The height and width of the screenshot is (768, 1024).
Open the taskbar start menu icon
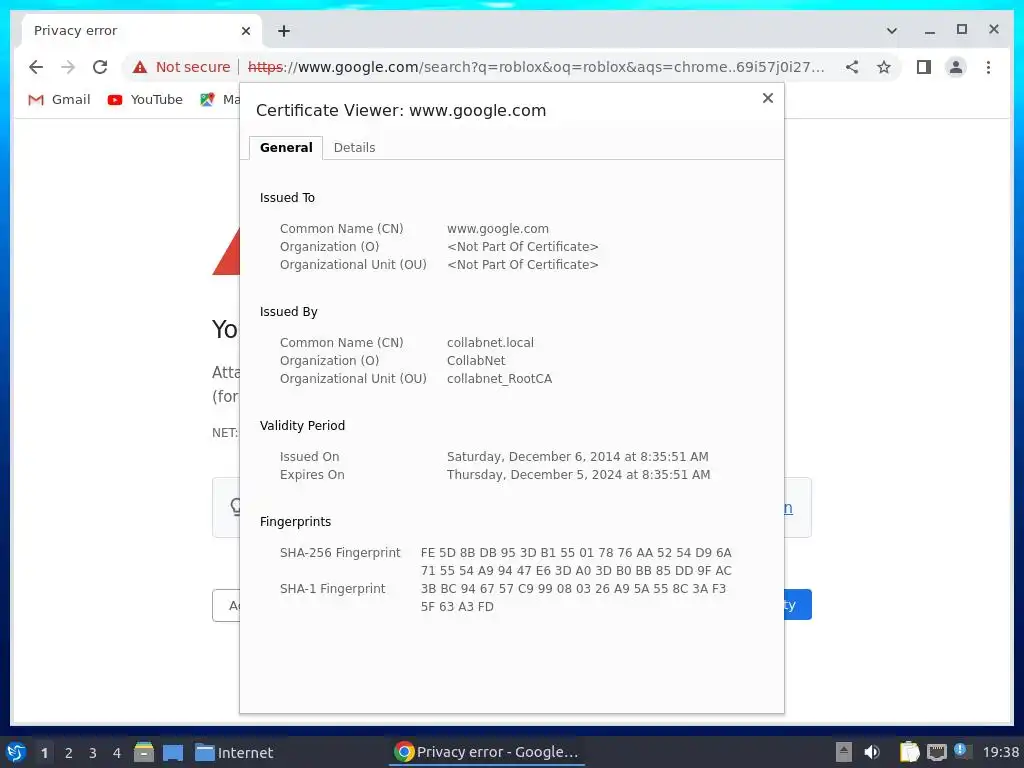pos(16,752)
